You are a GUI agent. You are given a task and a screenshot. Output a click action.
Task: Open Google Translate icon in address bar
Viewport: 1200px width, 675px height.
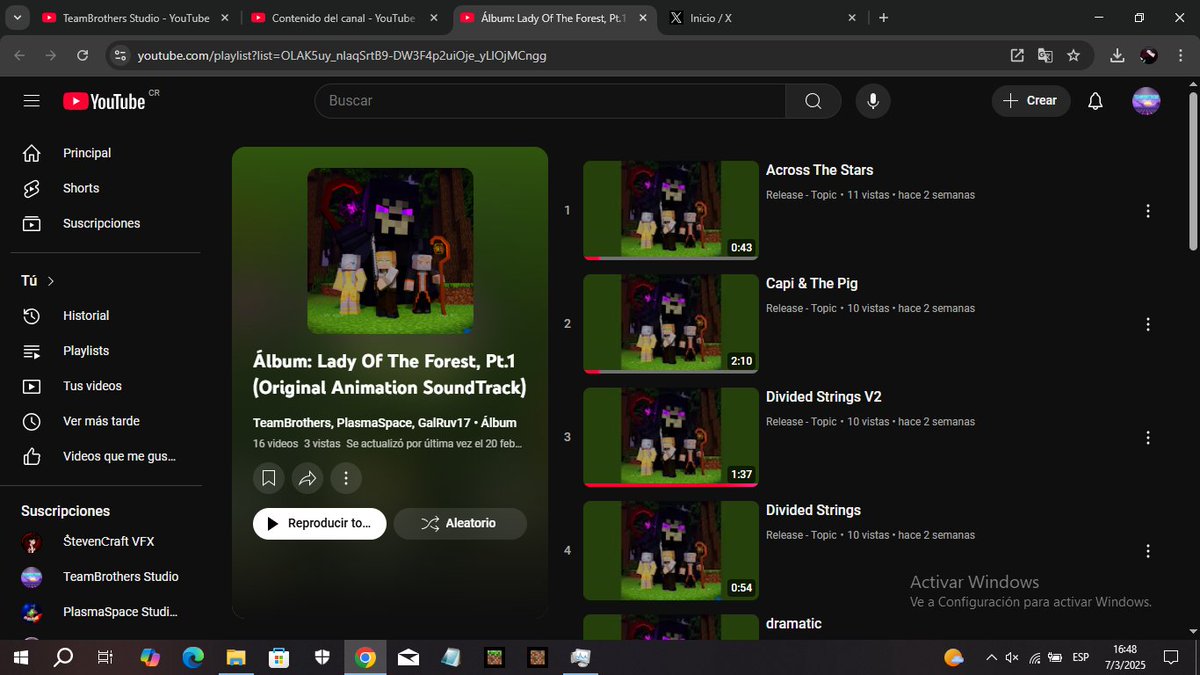[x=1045, y=56]
